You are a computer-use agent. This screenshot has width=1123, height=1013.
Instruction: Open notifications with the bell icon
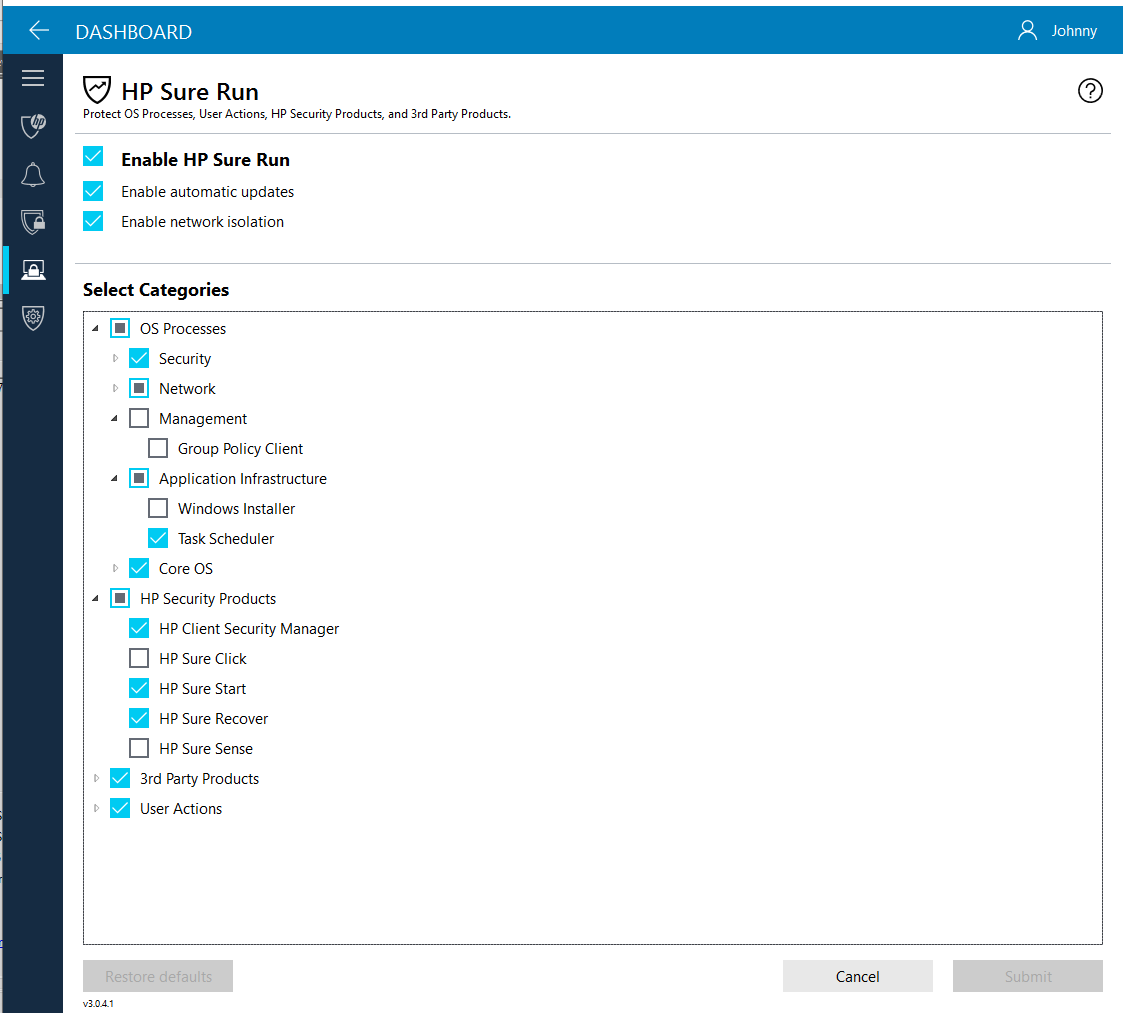(33, 174)
